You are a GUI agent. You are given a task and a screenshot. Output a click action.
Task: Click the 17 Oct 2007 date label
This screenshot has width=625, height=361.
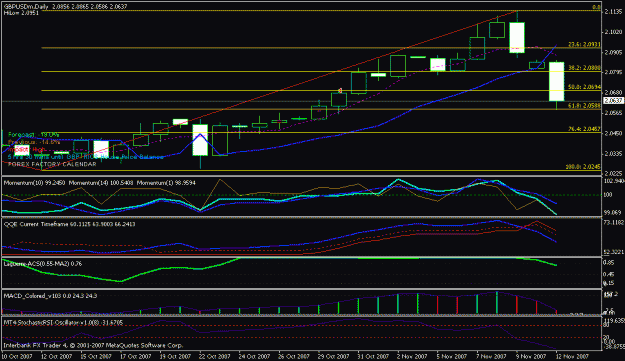(136, 356)
